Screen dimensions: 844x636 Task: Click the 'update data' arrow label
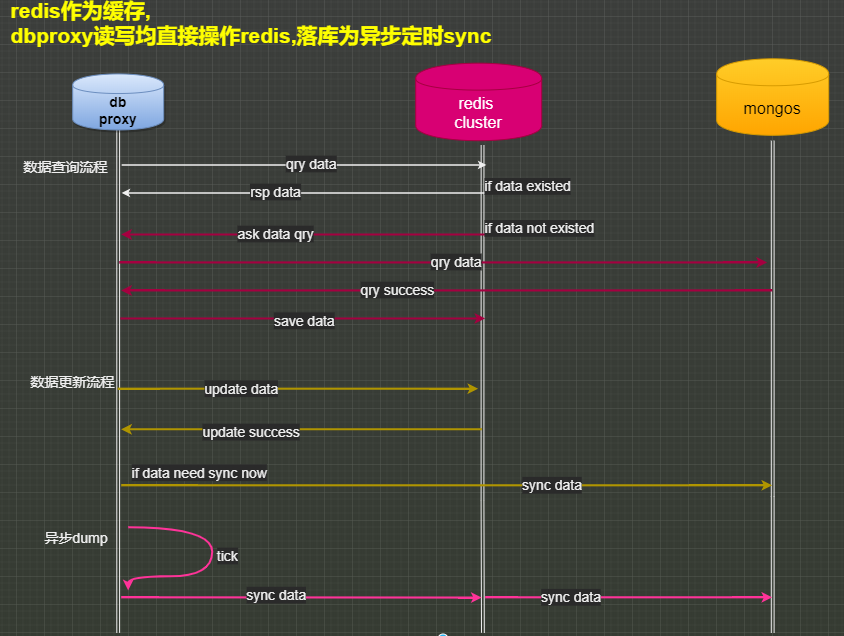coord(241,389)
